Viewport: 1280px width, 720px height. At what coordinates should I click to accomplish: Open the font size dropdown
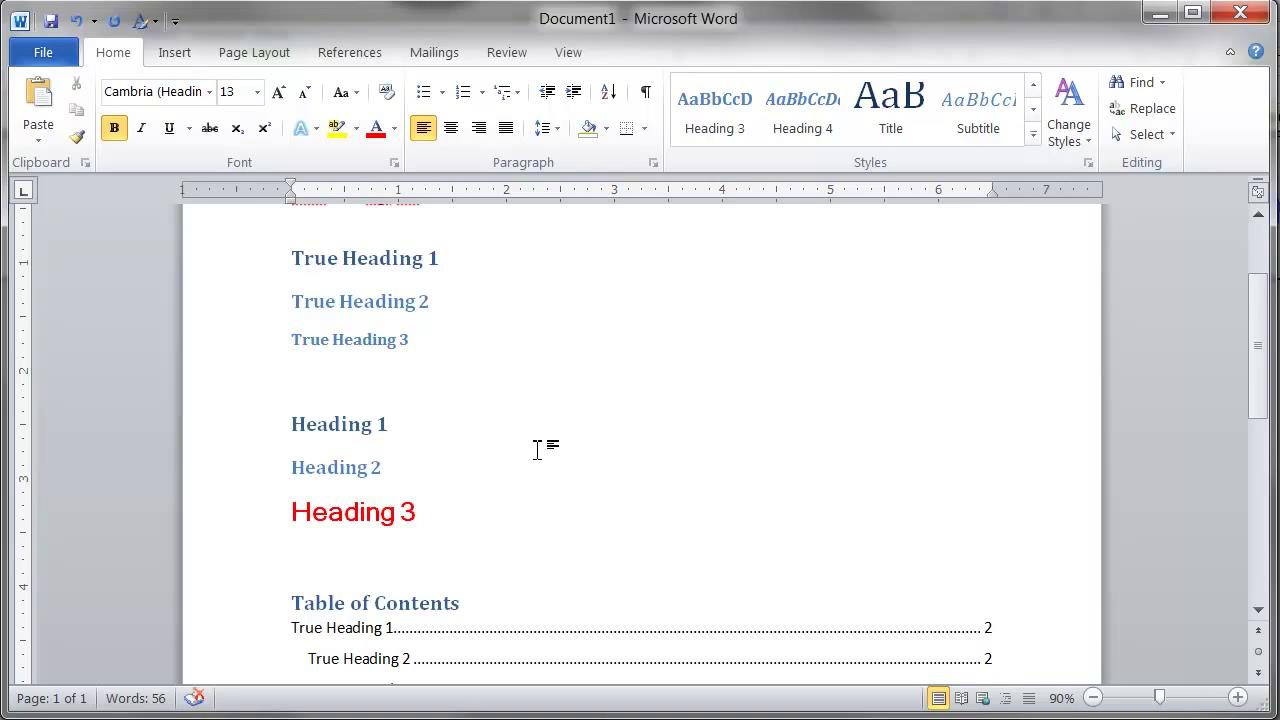tap(257, 92)
